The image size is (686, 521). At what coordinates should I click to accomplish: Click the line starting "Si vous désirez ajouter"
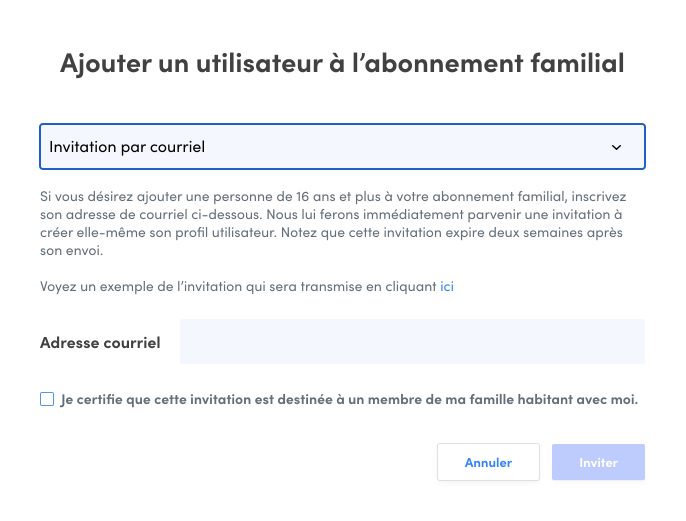(340, 195)
